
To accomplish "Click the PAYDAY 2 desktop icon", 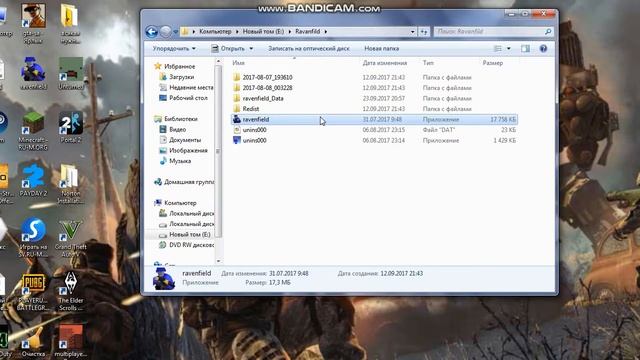I will click(33, 180).
